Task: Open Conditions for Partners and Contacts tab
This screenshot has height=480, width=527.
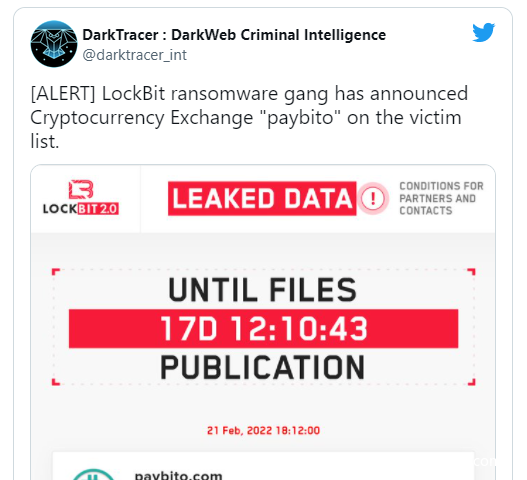Action: [x=441, y=198]
